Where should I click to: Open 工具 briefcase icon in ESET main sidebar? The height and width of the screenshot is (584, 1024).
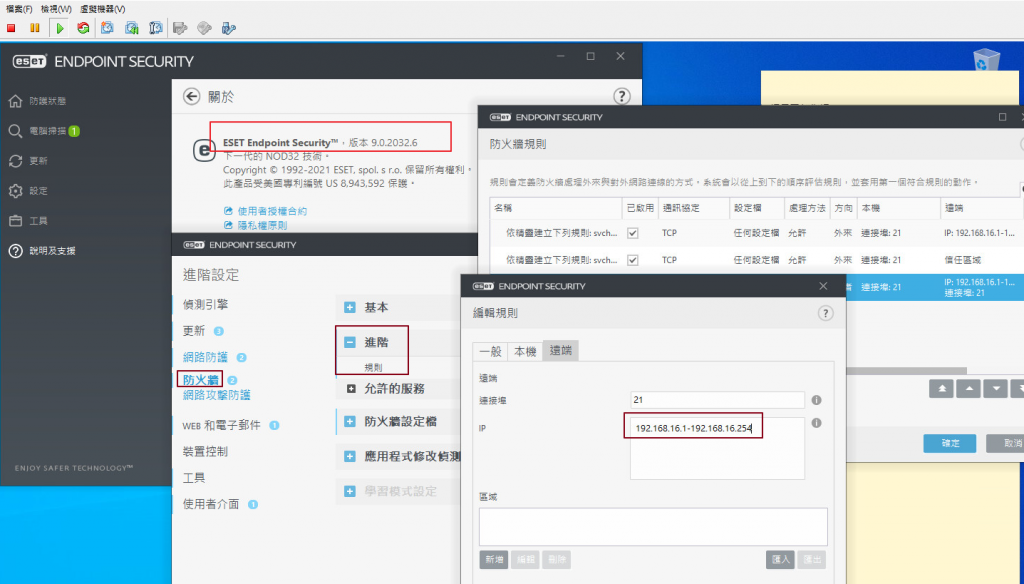pos(15,221)
